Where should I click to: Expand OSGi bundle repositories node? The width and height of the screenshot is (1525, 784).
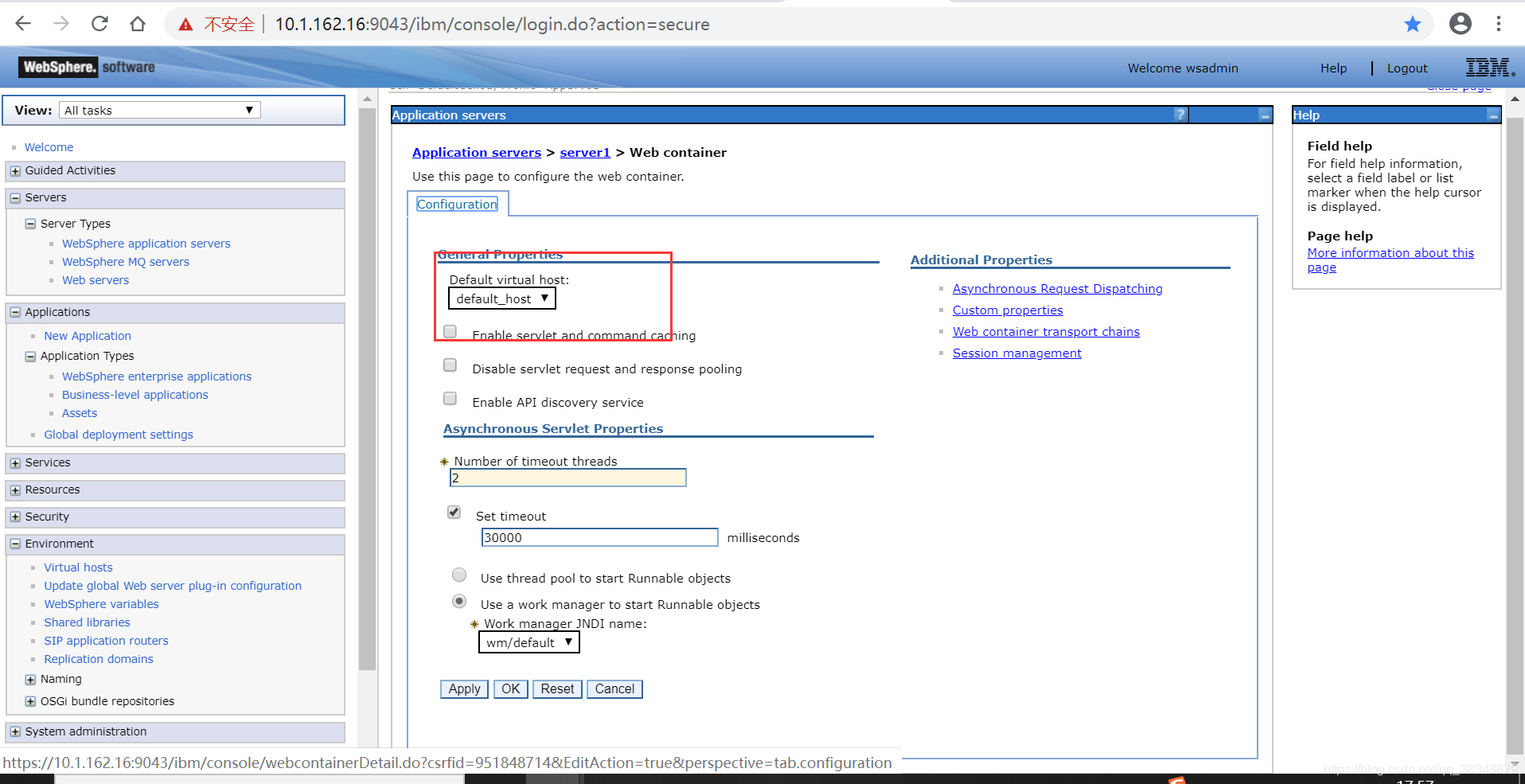pos(30,702)
